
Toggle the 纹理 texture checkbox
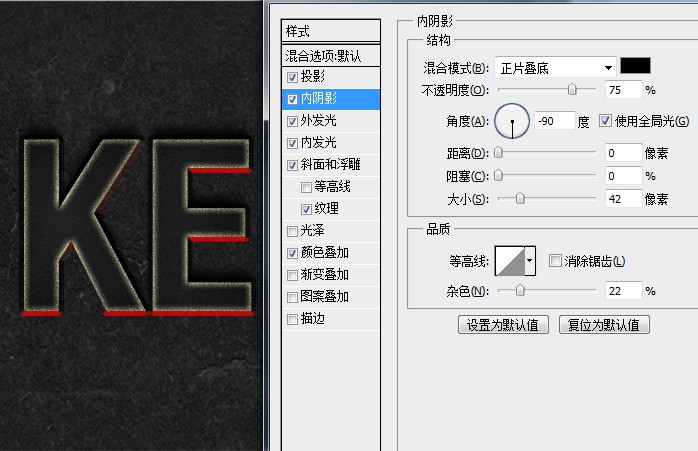tap(306, 209)
